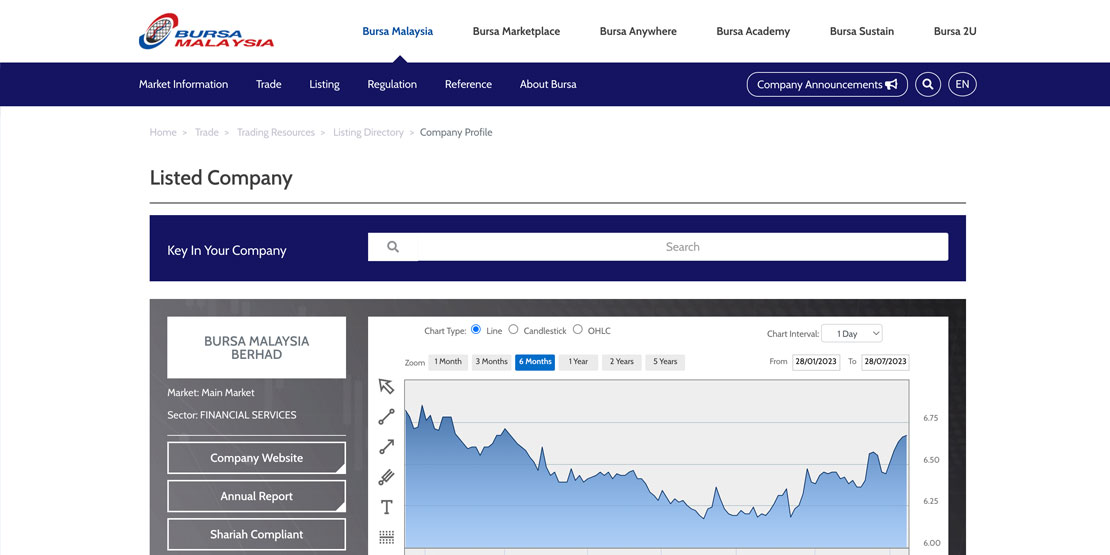Screen dimensions: 1110x555
Task: Click the Sector: FINANCIAL SERVICES text
Action: [x=231, y=415]
